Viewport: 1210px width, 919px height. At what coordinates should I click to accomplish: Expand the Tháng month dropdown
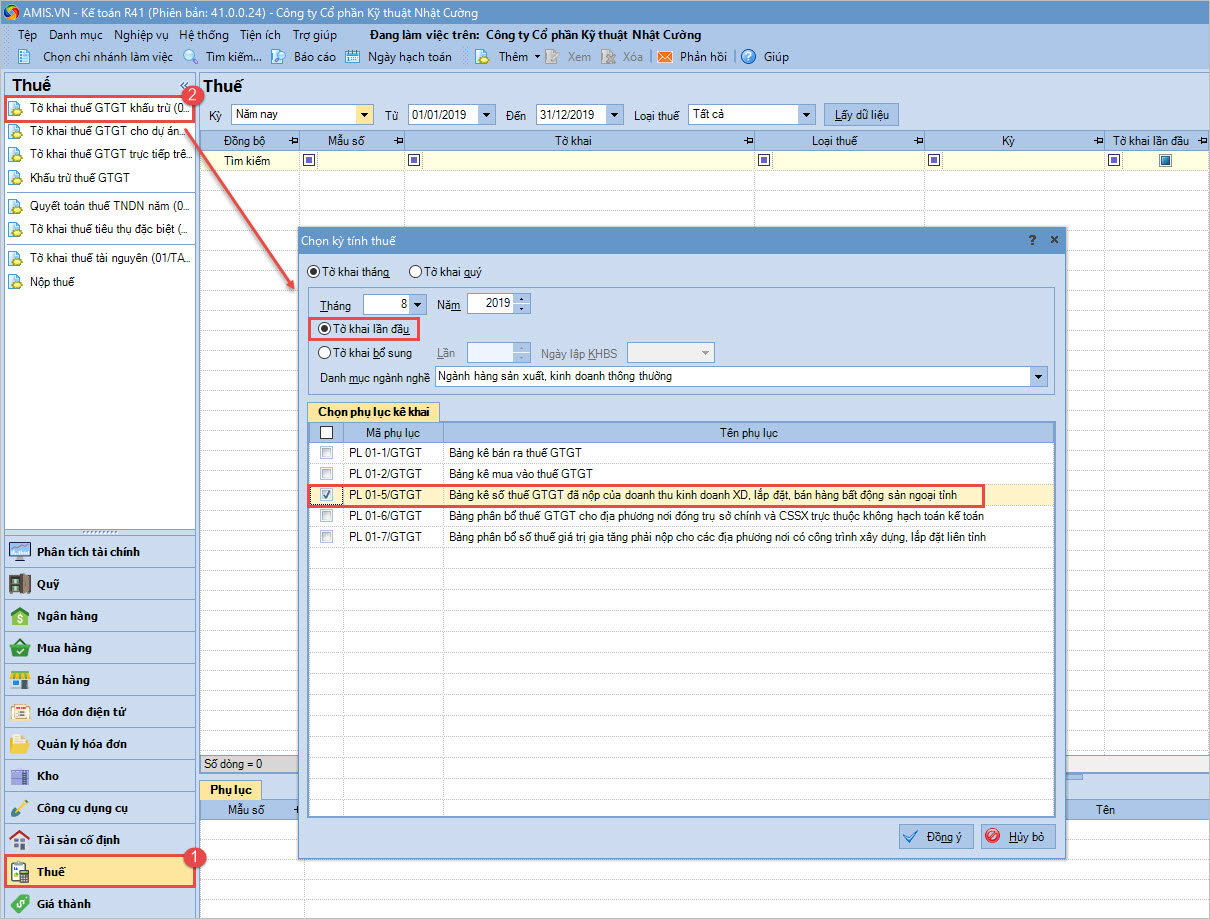418,304
